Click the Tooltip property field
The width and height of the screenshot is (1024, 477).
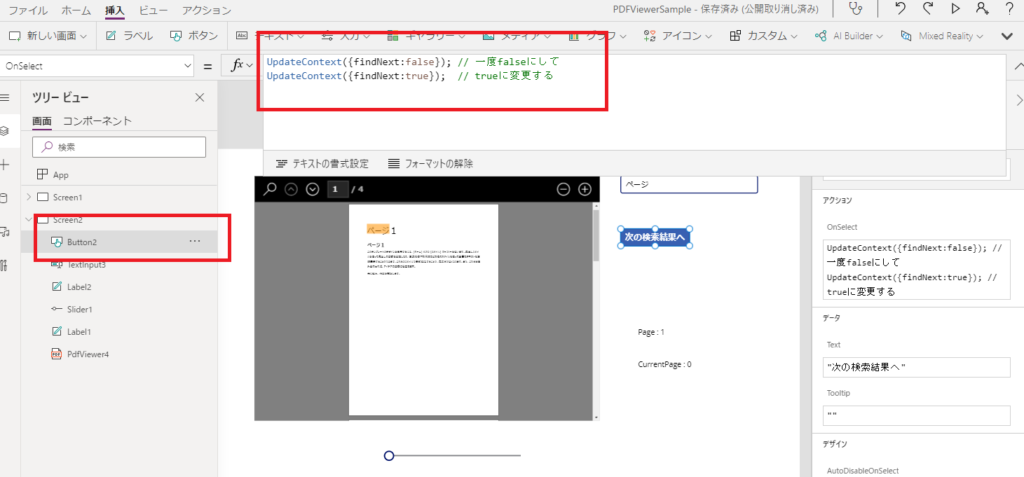pos(917,416)
